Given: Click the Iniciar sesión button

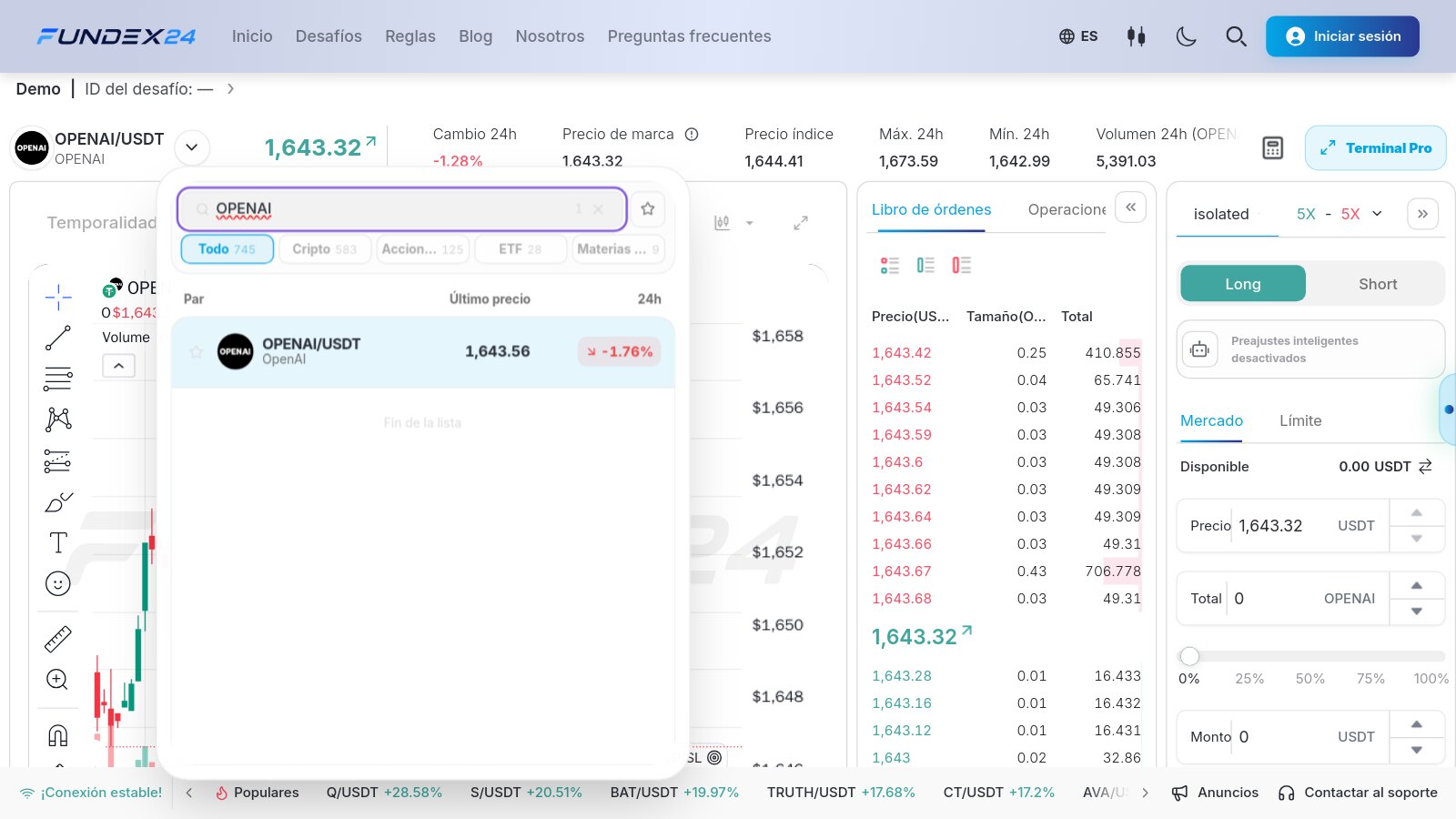Looking at the screenshot, I should [x=1342, y=36].
